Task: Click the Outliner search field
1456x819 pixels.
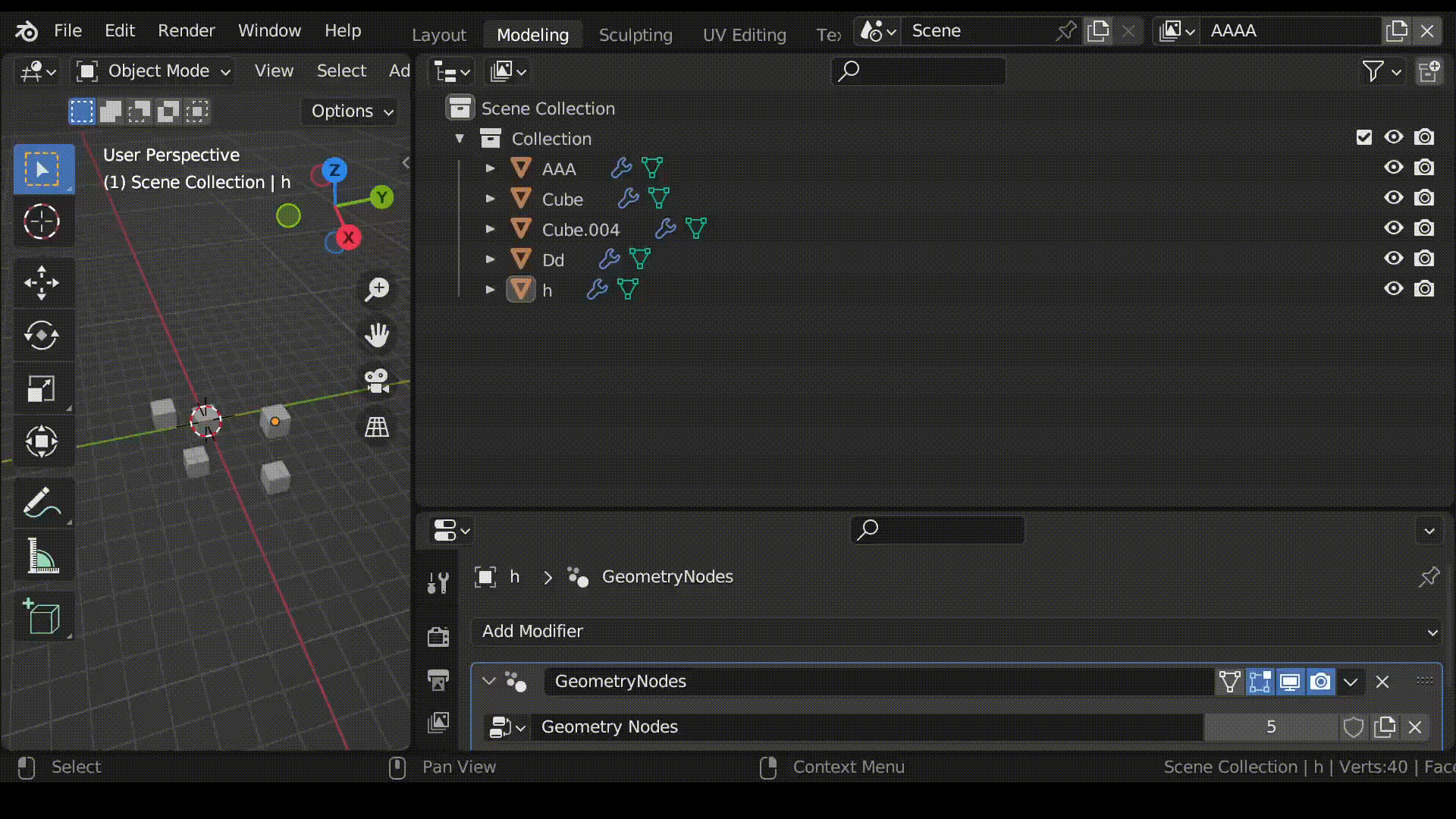Action: point(918,71)
